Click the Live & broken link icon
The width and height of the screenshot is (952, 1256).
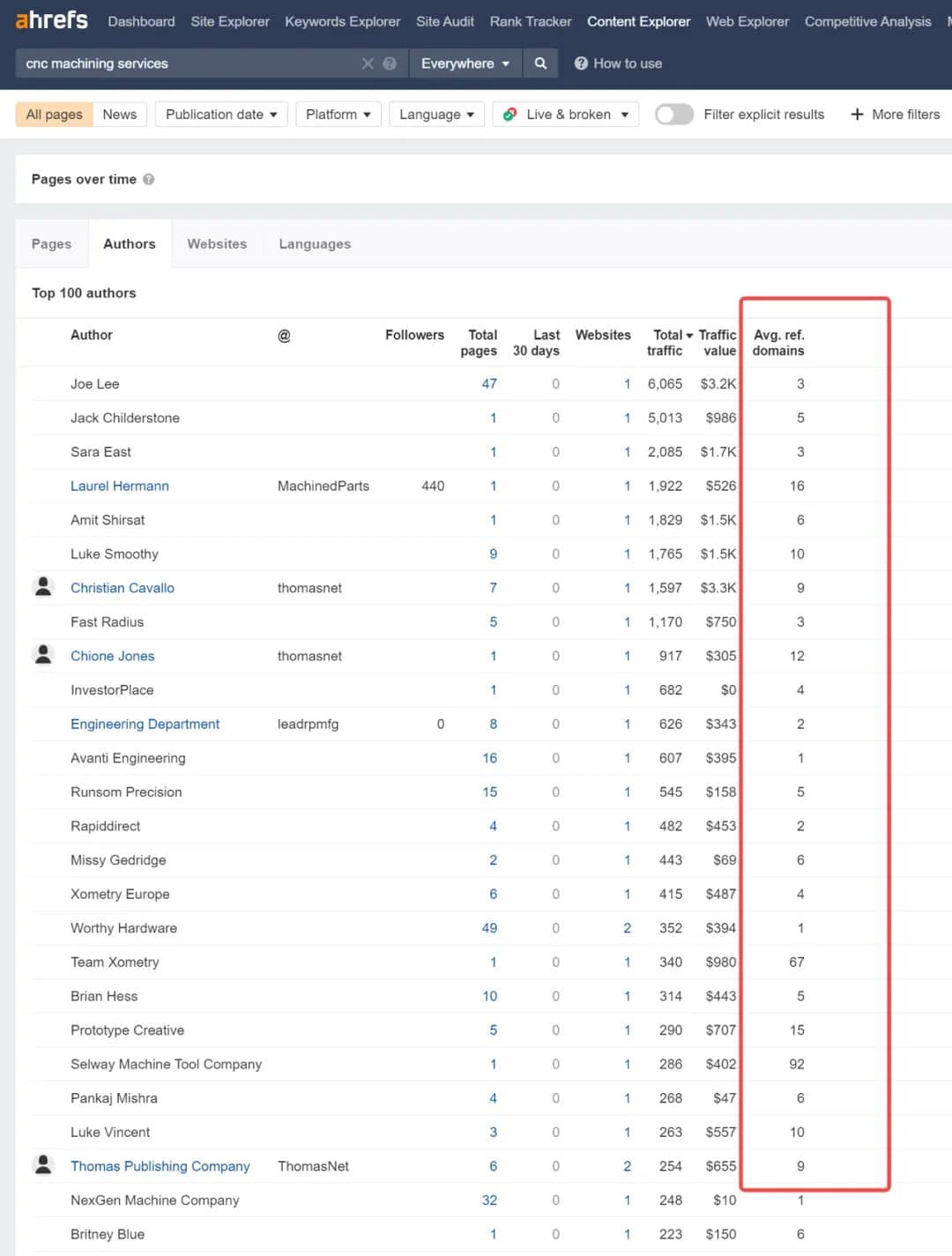pyautogui.click(x=509, y=115)
